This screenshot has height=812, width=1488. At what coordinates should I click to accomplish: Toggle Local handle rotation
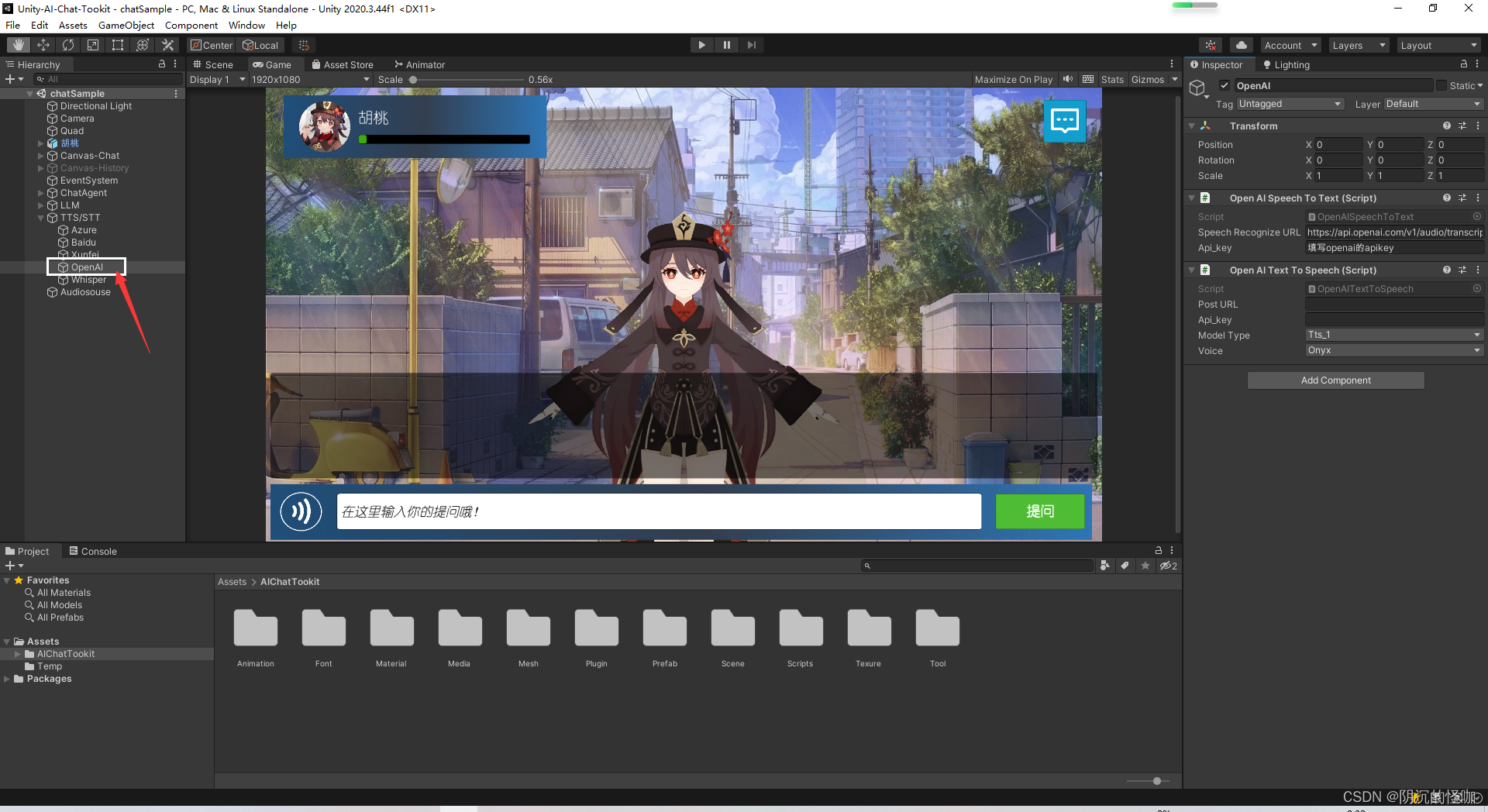260,45
